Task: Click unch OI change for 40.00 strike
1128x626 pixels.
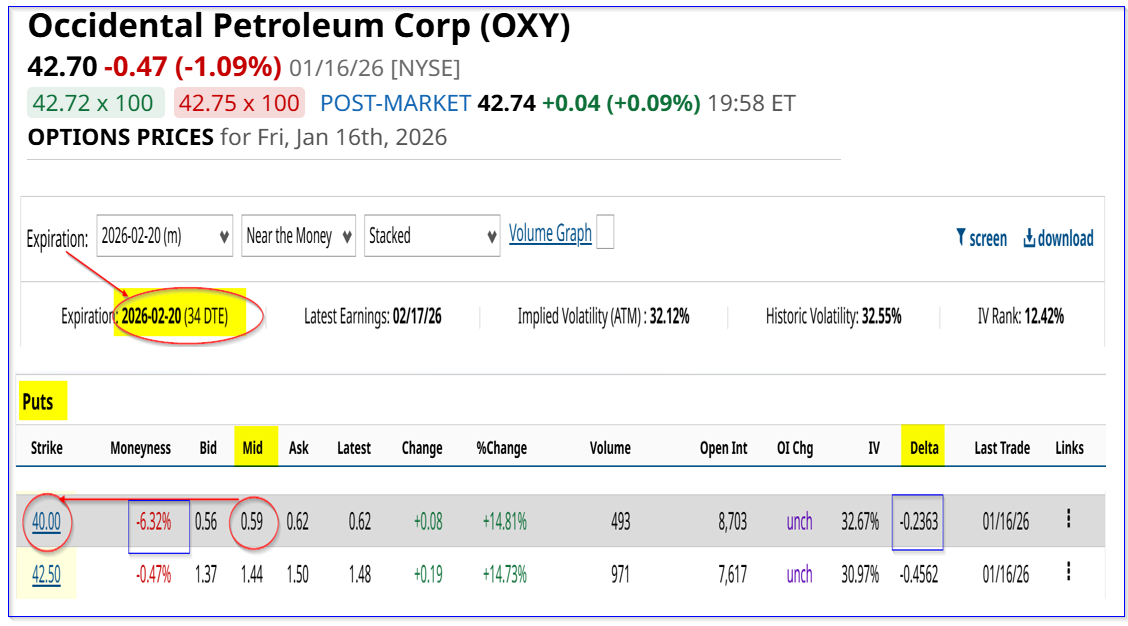Action: click(x=799, y=521)
